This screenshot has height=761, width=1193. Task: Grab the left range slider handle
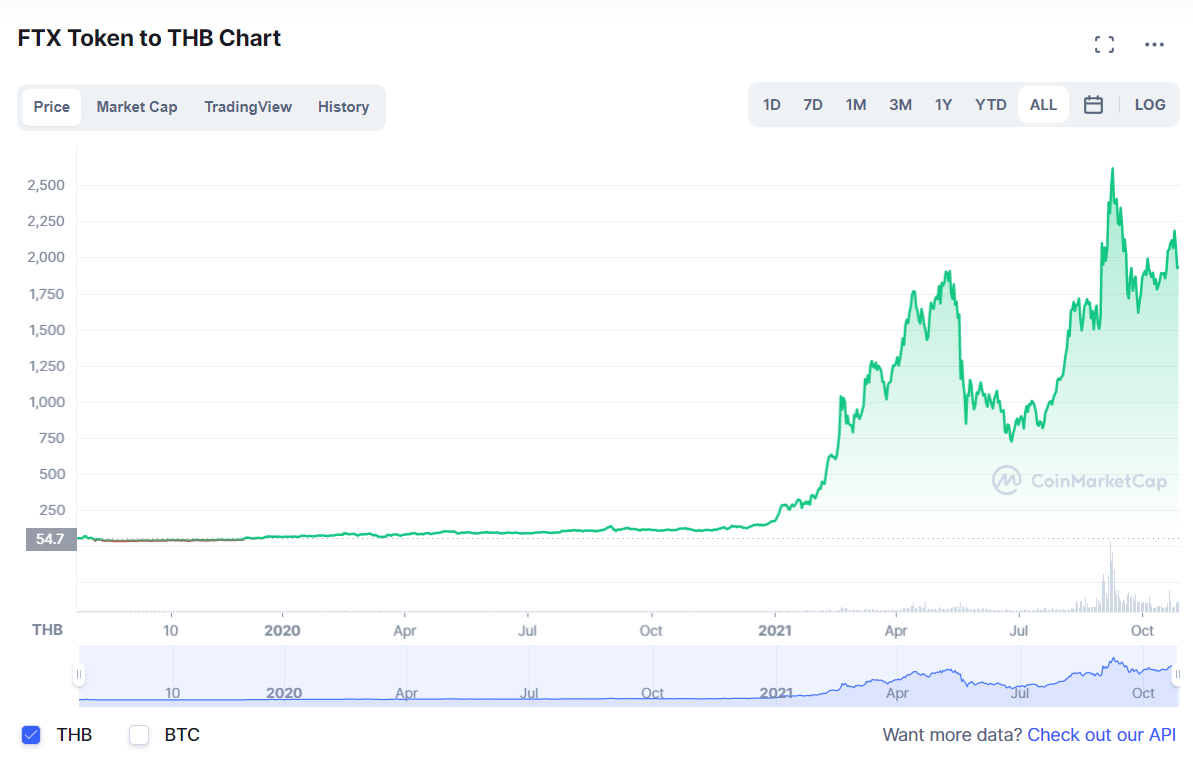(x=78, y=674)
